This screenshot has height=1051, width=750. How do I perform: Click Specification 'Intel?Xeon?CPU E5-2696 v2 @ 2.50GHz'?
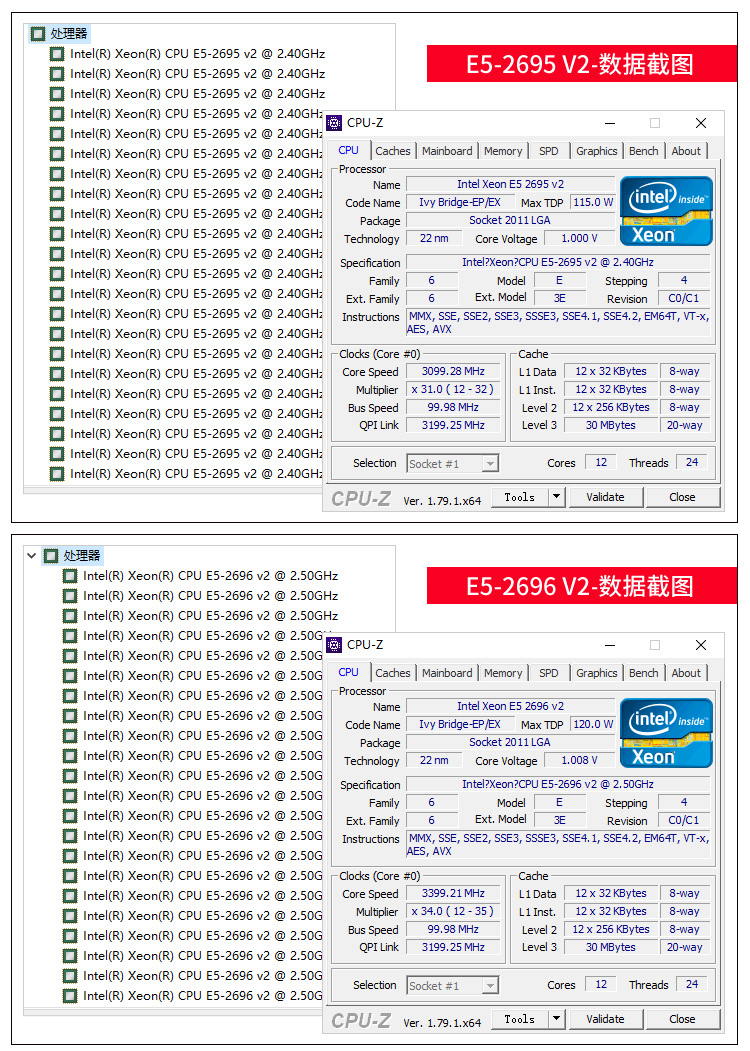click(558, 785)
